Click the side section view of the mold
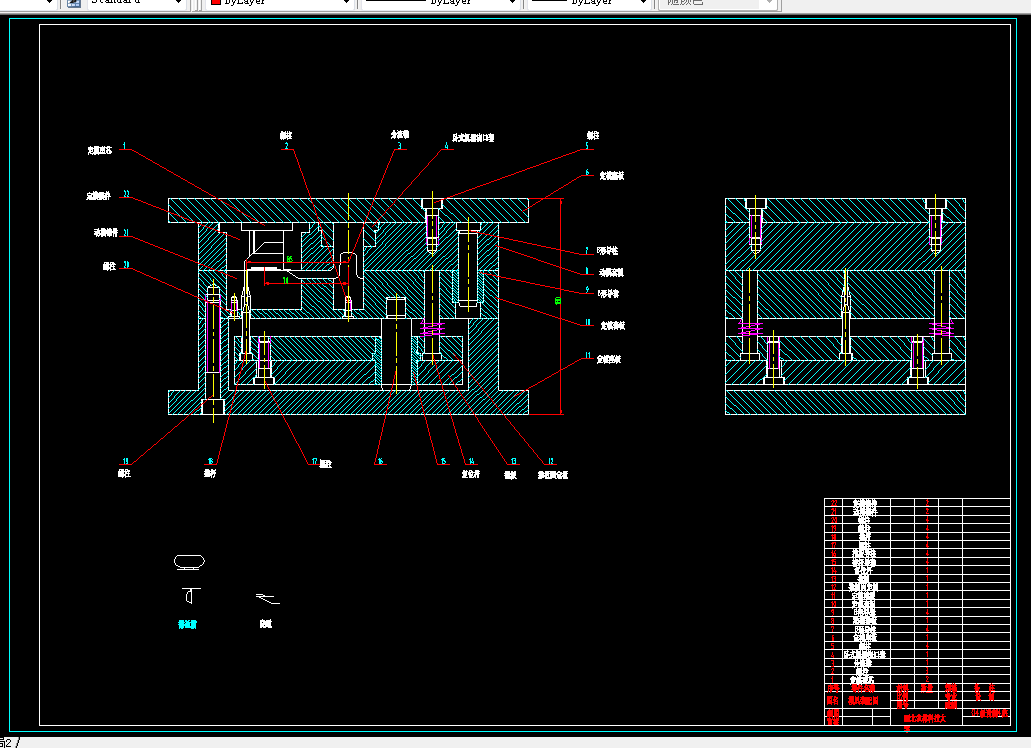The width and height of the screenshot is (1031, 748). tap(845, 306)
